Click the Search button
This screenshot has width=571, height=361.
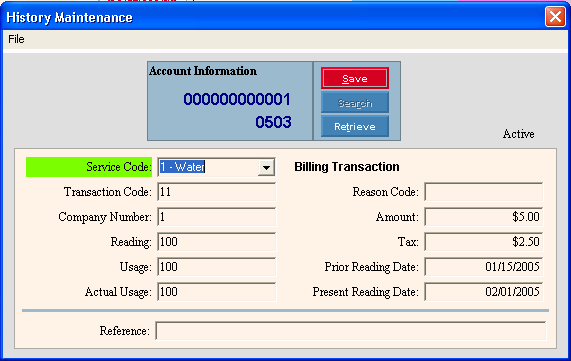coord(355,103)
